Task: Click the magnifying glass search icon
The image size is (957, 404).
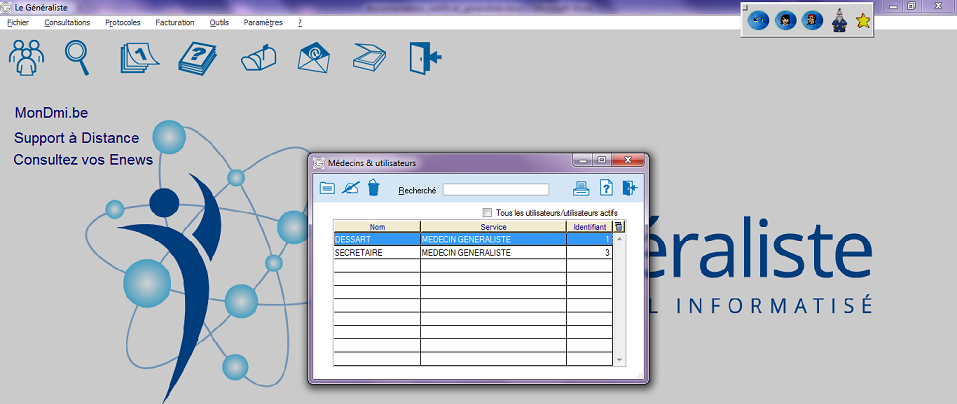Action: tap(78, 57)
